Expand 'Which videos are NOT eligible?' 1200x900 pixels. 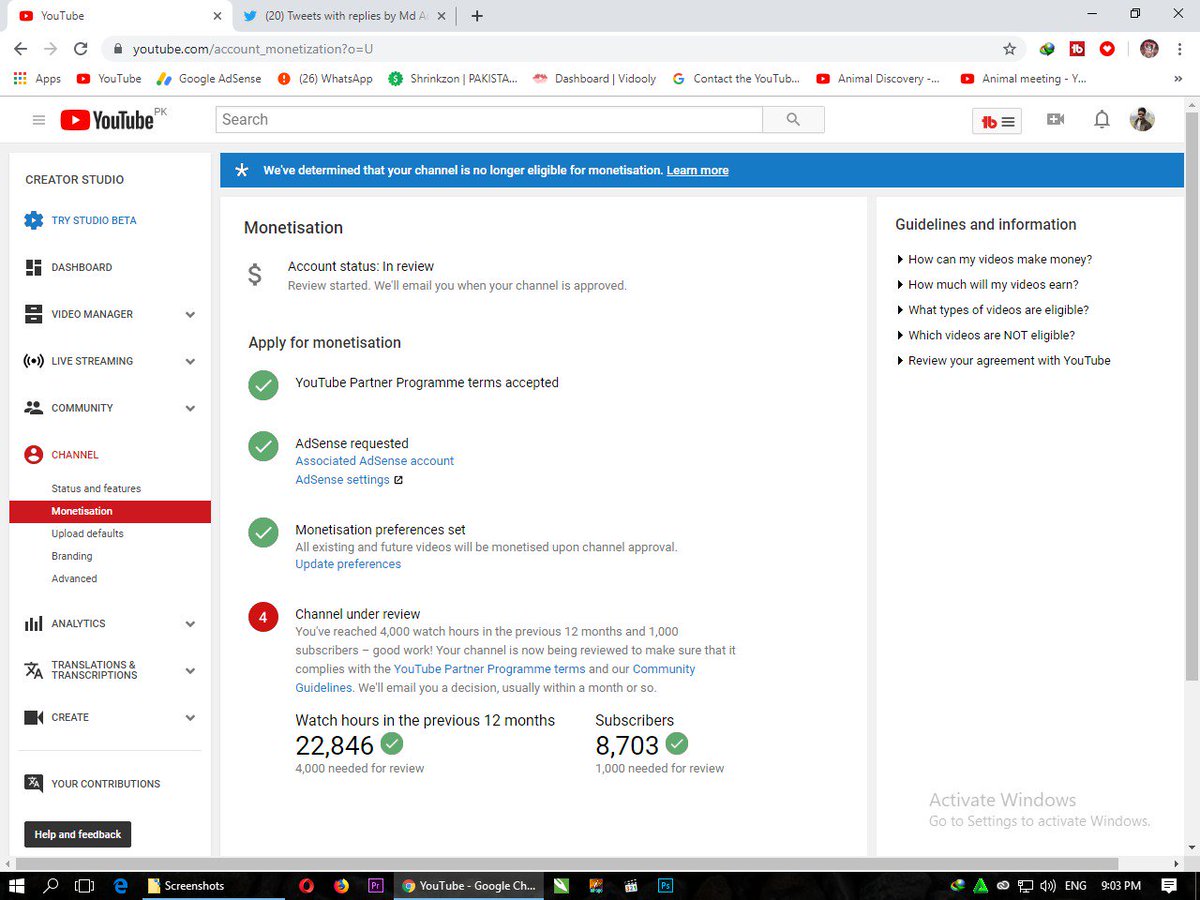tap(986, 335)
